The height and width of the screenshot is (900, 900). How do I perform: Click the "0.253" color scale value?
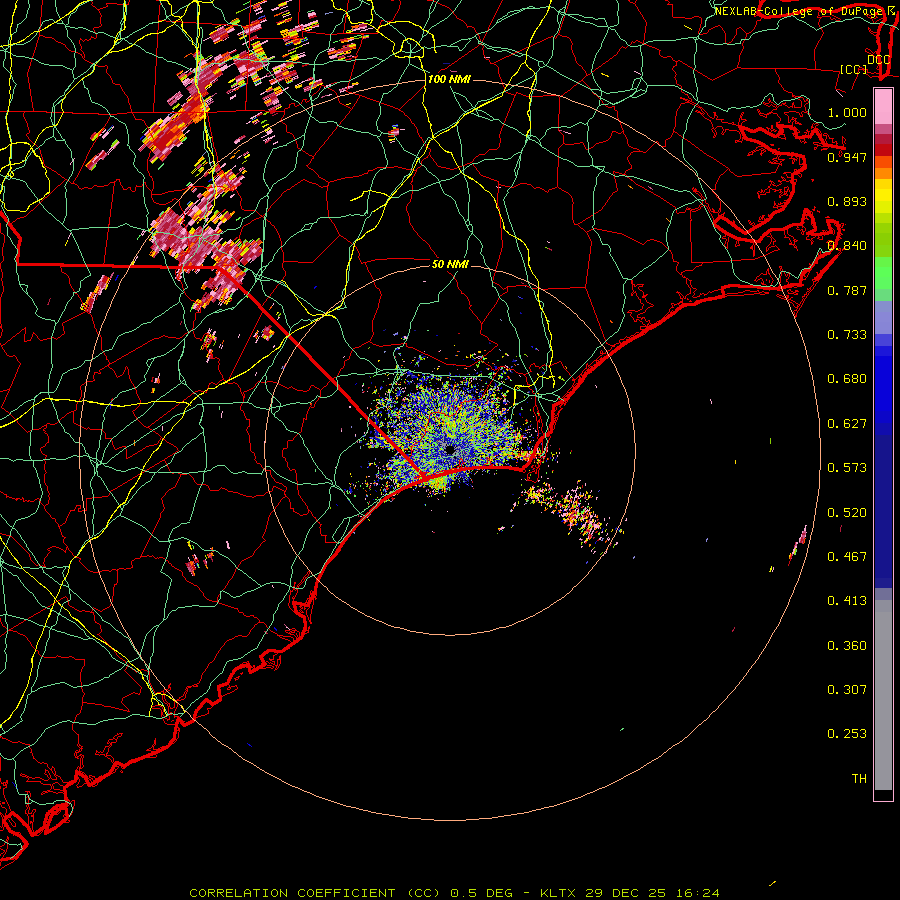click(x=847, y=734)
